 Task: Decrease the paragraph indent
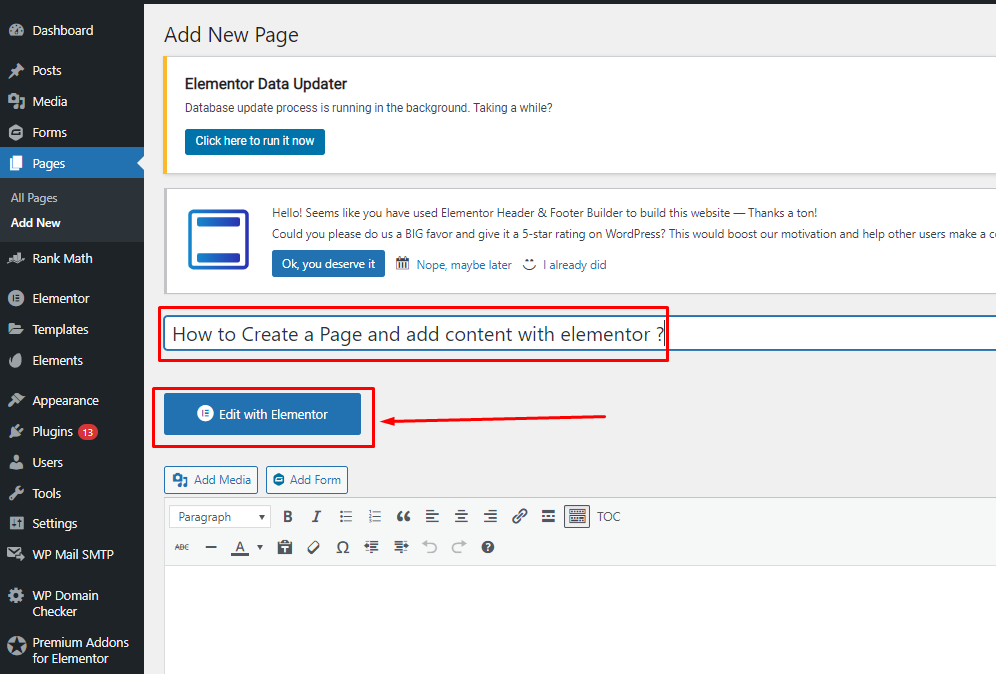372,547
